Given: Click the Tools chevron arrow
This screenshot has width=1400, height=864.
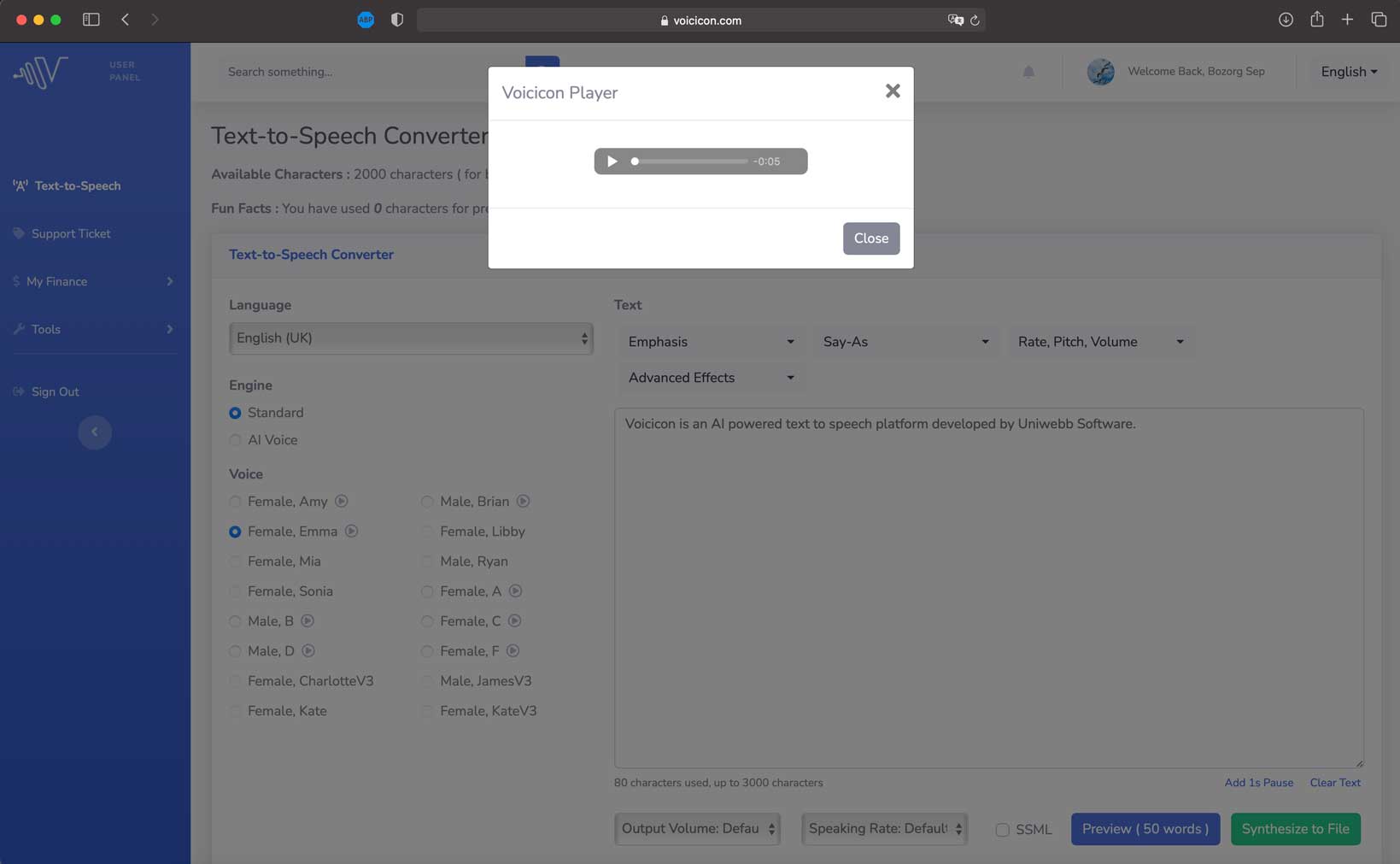Looking at the screenshot, I should 169,329.
